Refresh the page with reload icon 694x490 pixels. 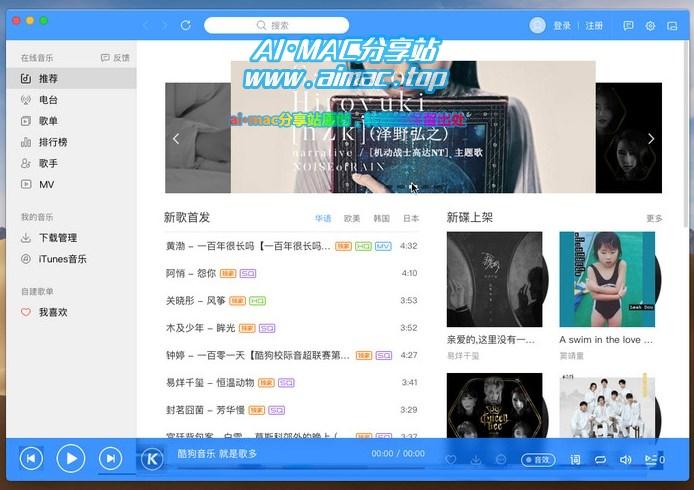pos(185,25)
